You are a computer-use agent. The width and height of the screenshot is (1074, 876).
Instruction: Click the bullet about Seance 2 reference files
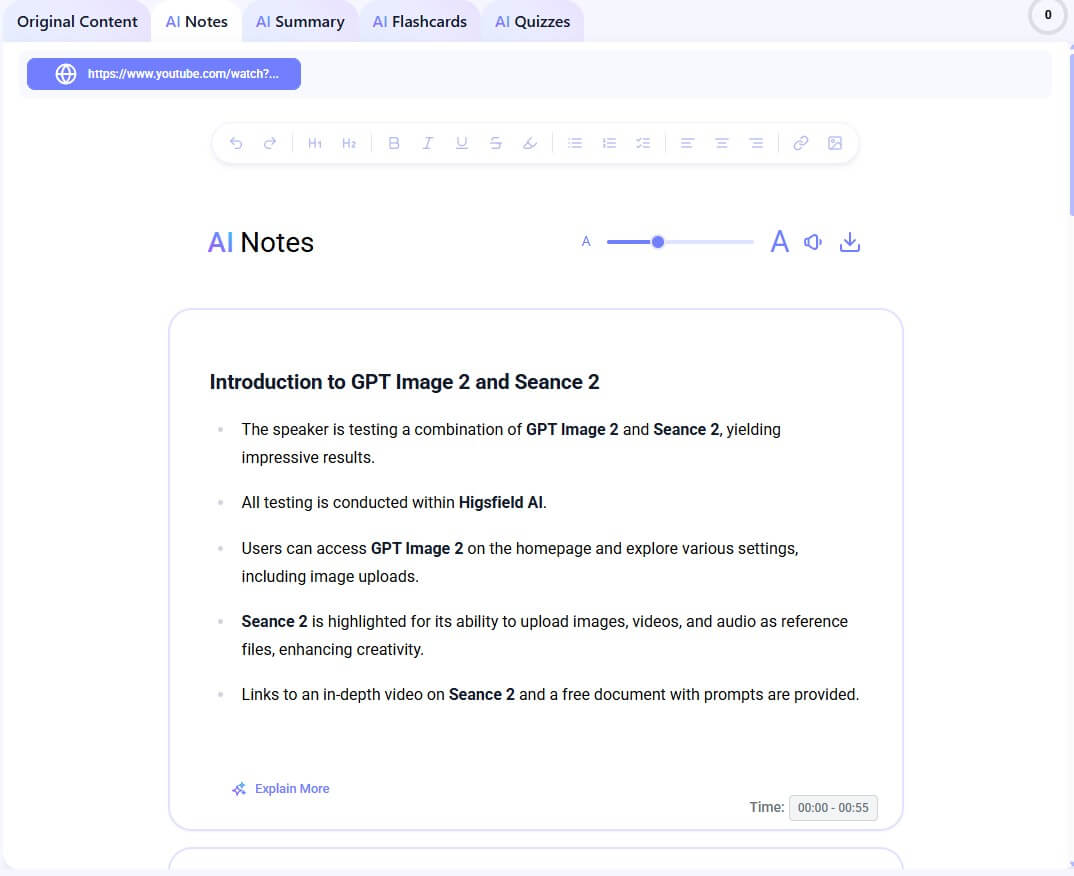pos(545,636)
